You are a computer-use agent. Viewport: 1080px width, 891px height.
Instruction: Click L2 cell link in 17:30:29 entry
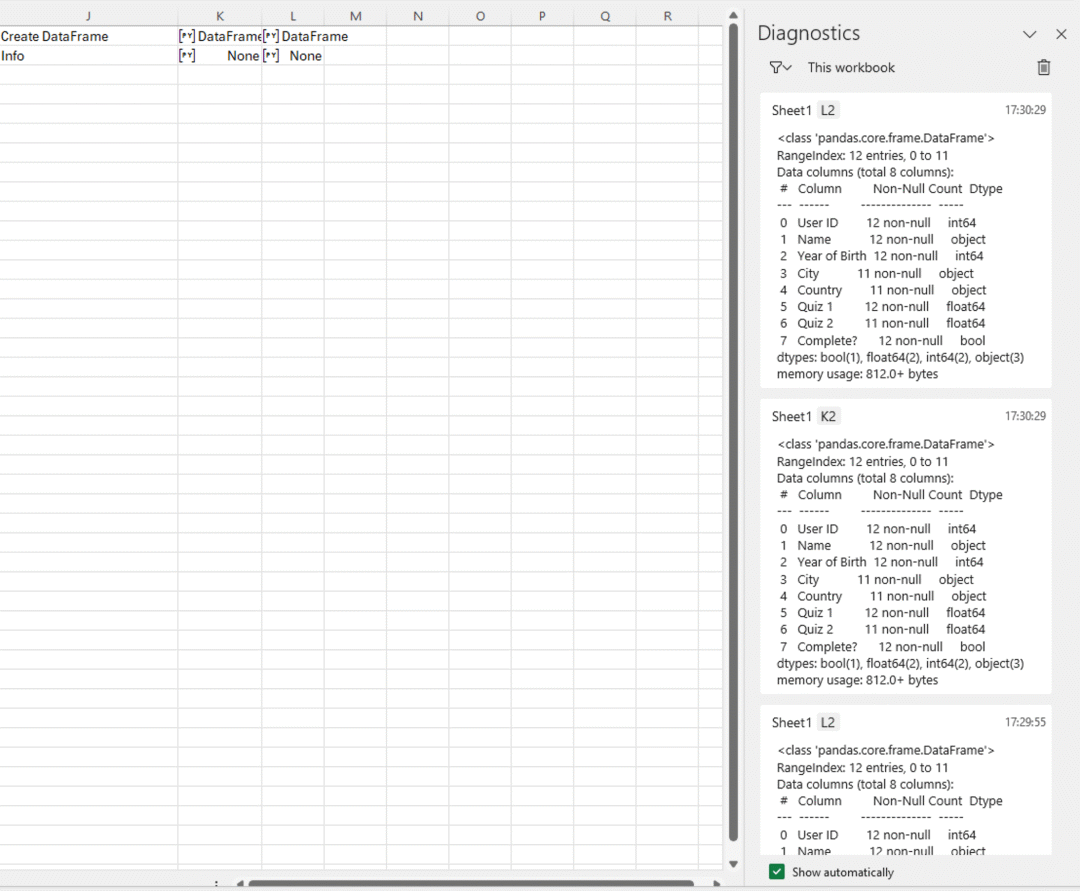click(x=828, y=110)
